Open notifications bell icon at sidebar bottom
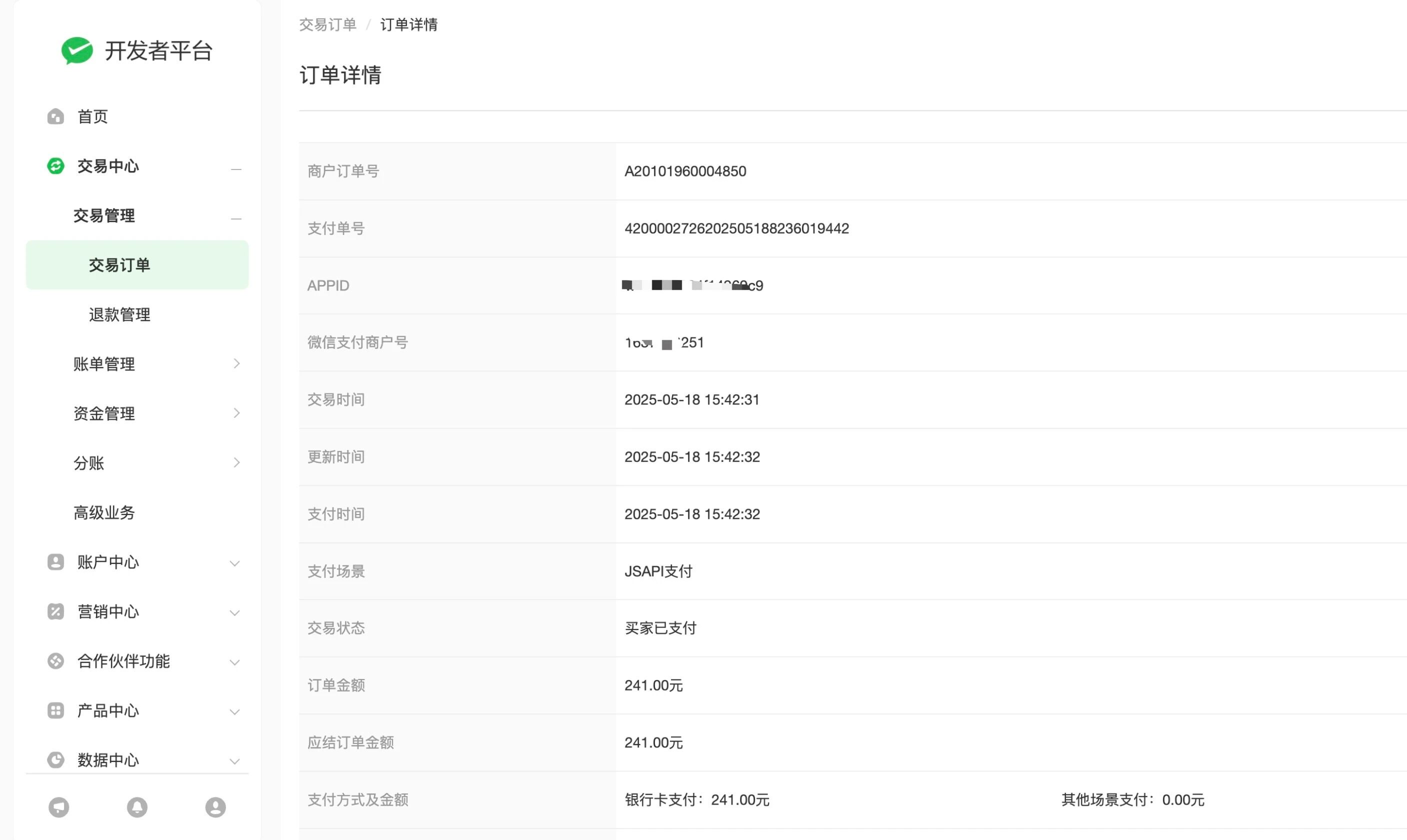Image resolution: width=1407 pixels, height=840 pixels. click(x=137, y=807)
